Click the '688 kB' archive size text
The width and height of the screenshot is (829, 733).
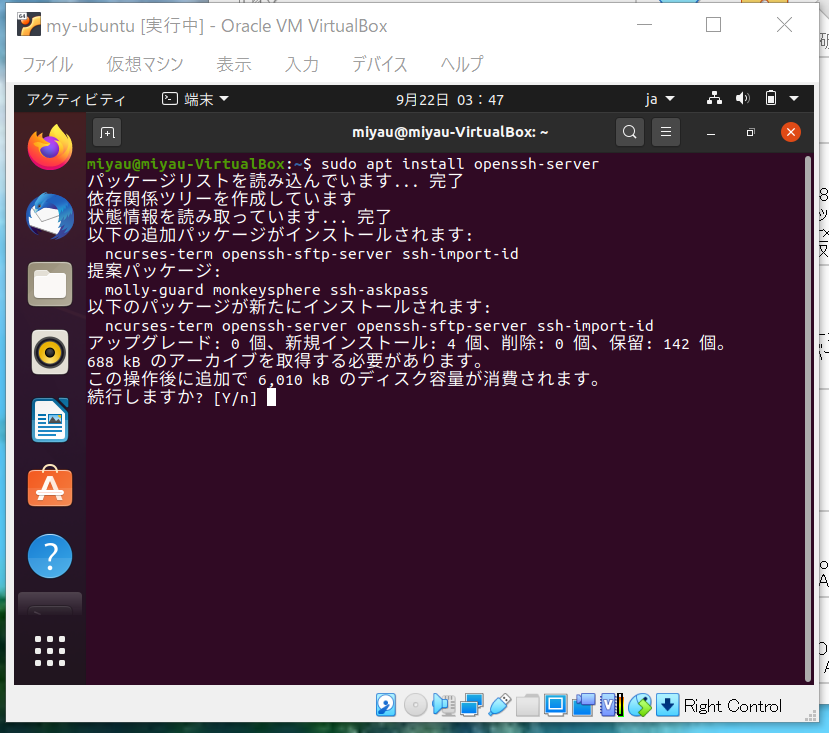(x=114, y=362)
